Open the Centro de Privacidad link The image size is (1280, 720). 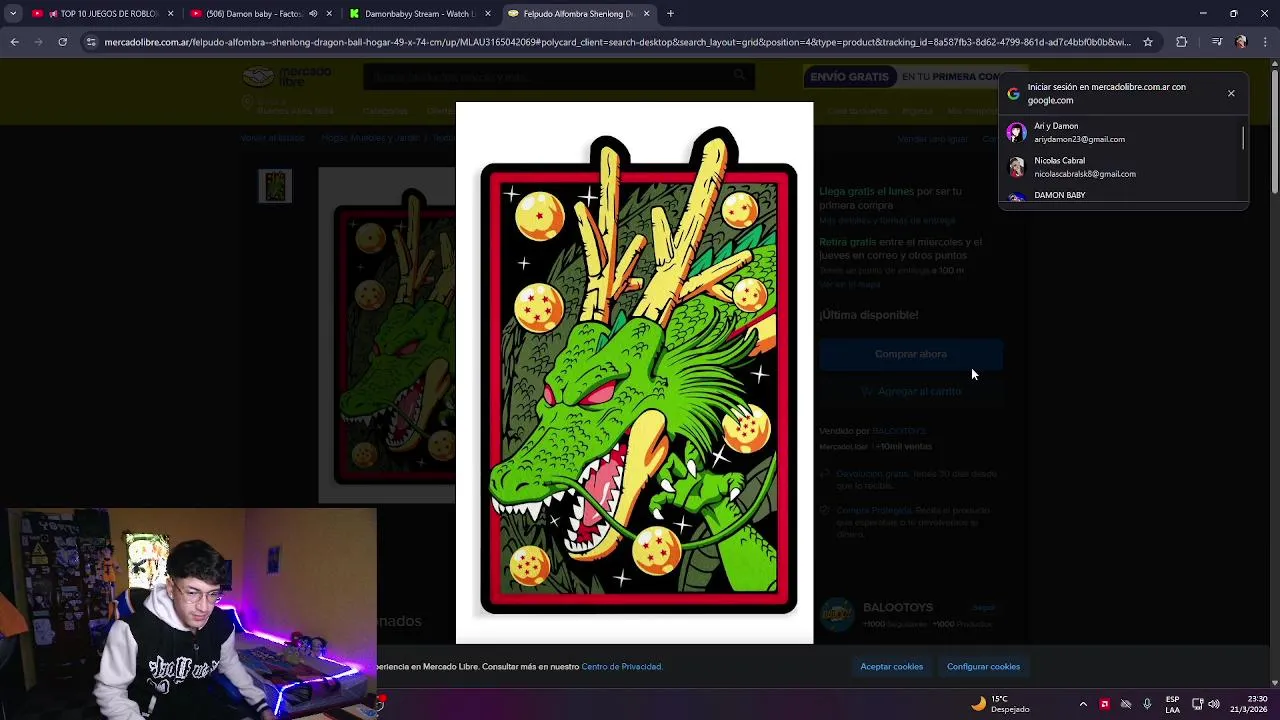pyautogui.click(x=621, y=666)
